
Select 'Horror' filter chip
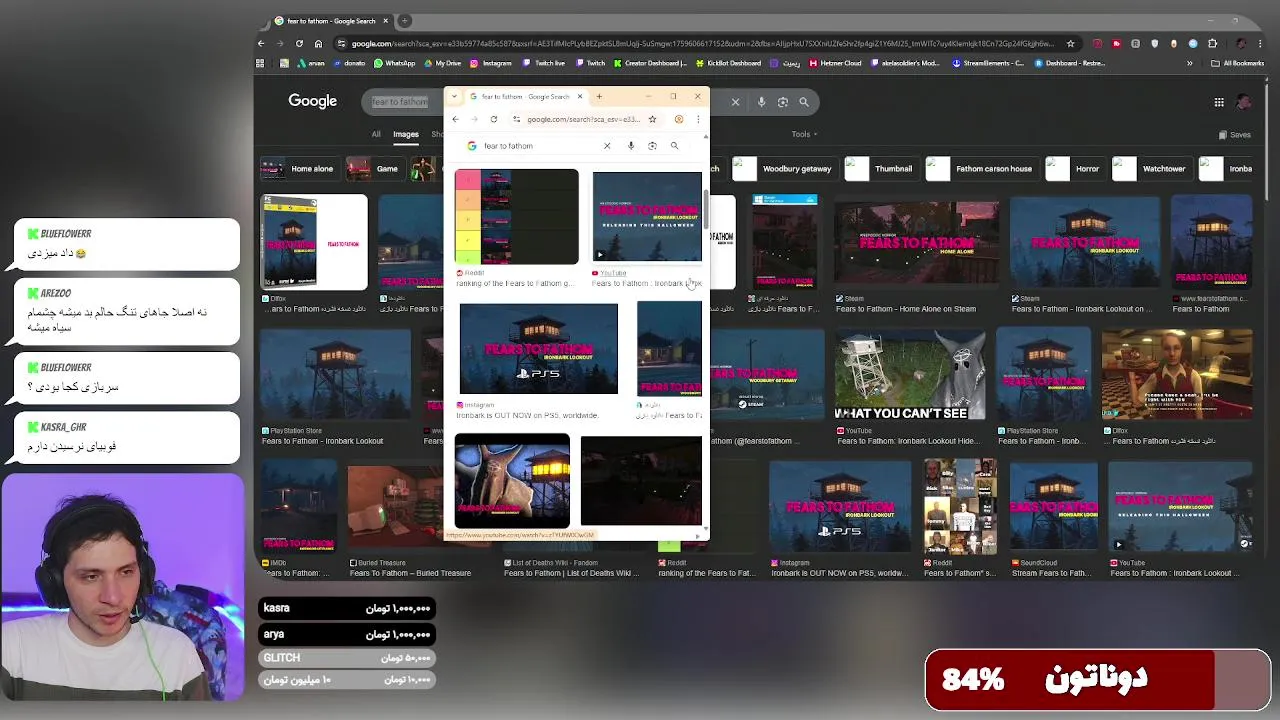tap(1075, 169)
